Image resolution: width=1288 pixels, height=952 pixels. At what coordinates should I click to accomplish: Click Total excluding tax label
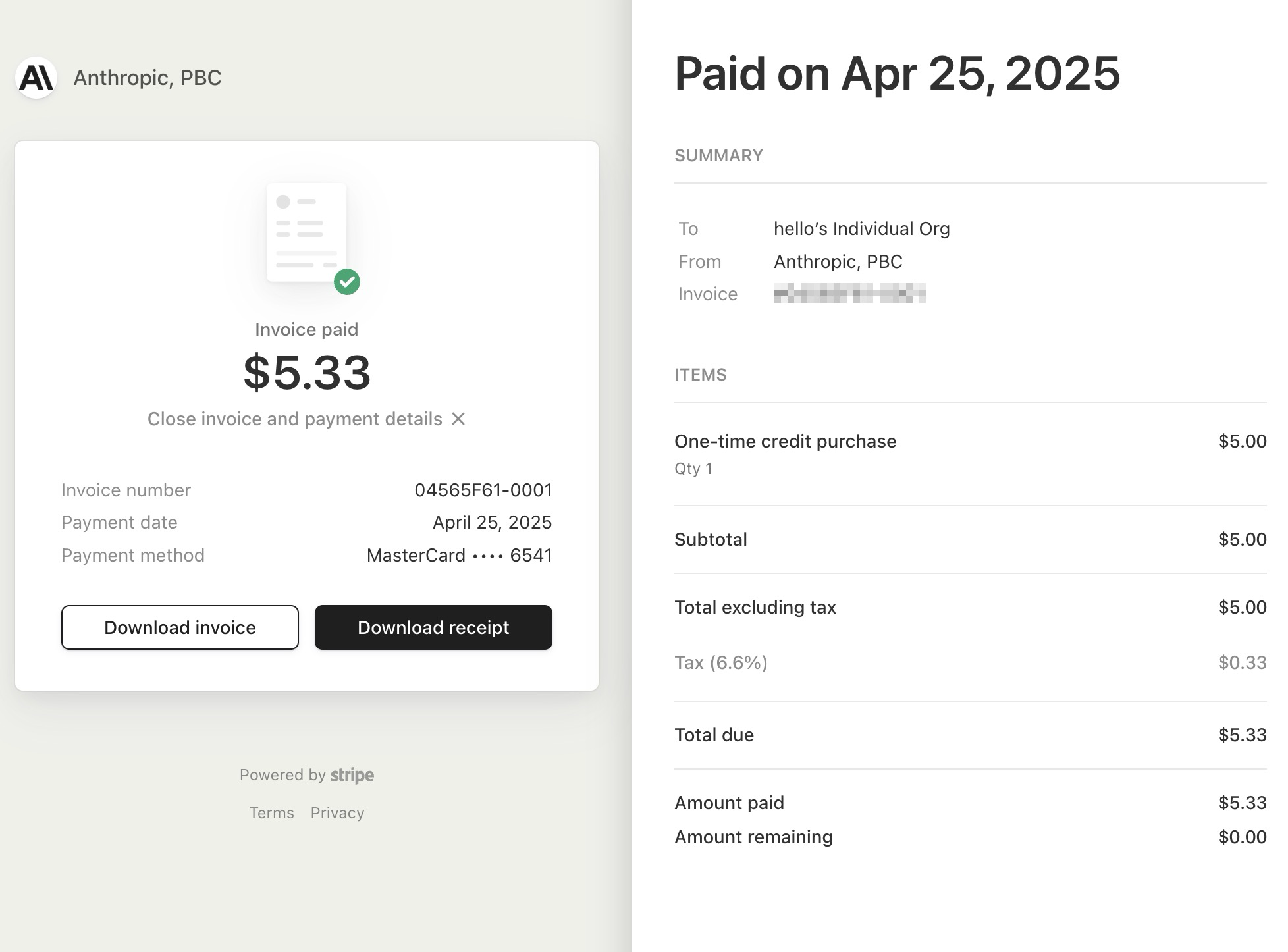[755, 607]
